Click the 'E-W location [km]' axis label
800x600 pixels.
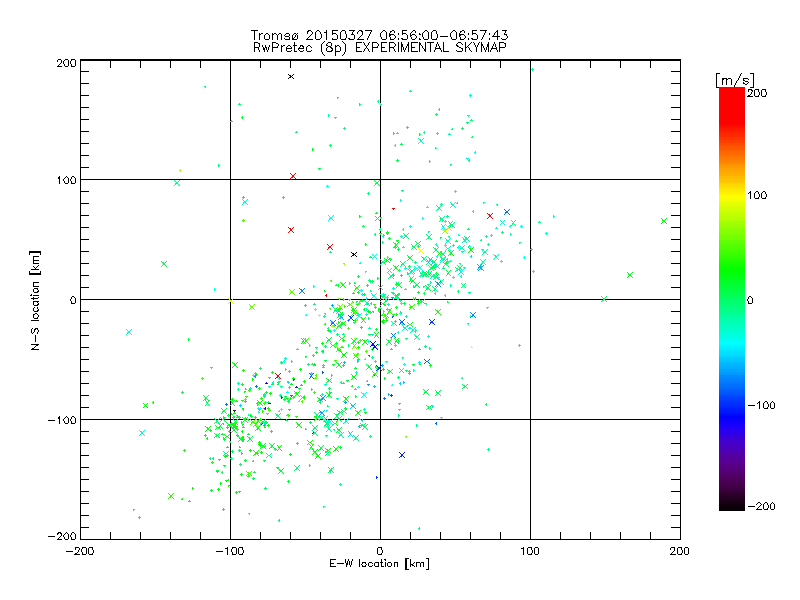[x=379, y=563]
